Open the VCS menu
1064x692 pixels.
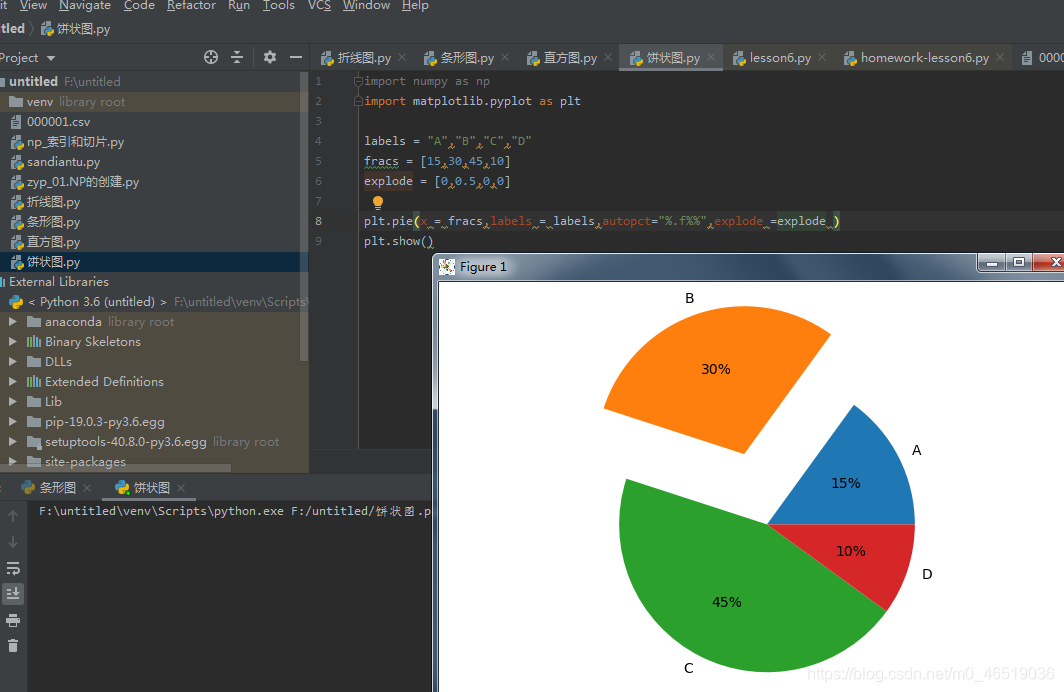(x=319, y=5)
